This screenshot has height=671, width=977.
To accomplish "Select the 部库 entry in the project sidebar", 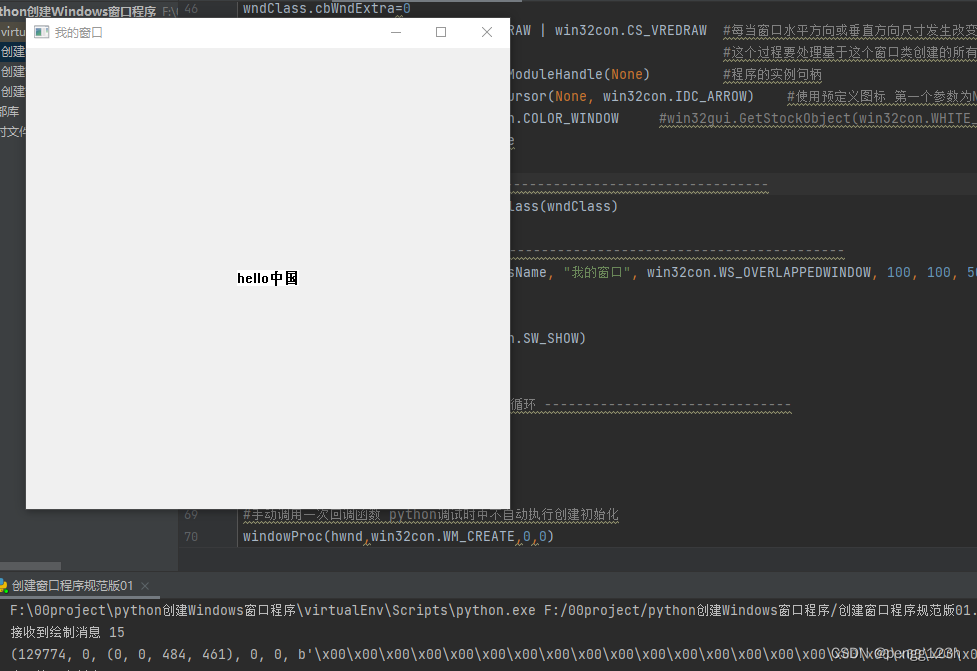I will click(8, 110).
